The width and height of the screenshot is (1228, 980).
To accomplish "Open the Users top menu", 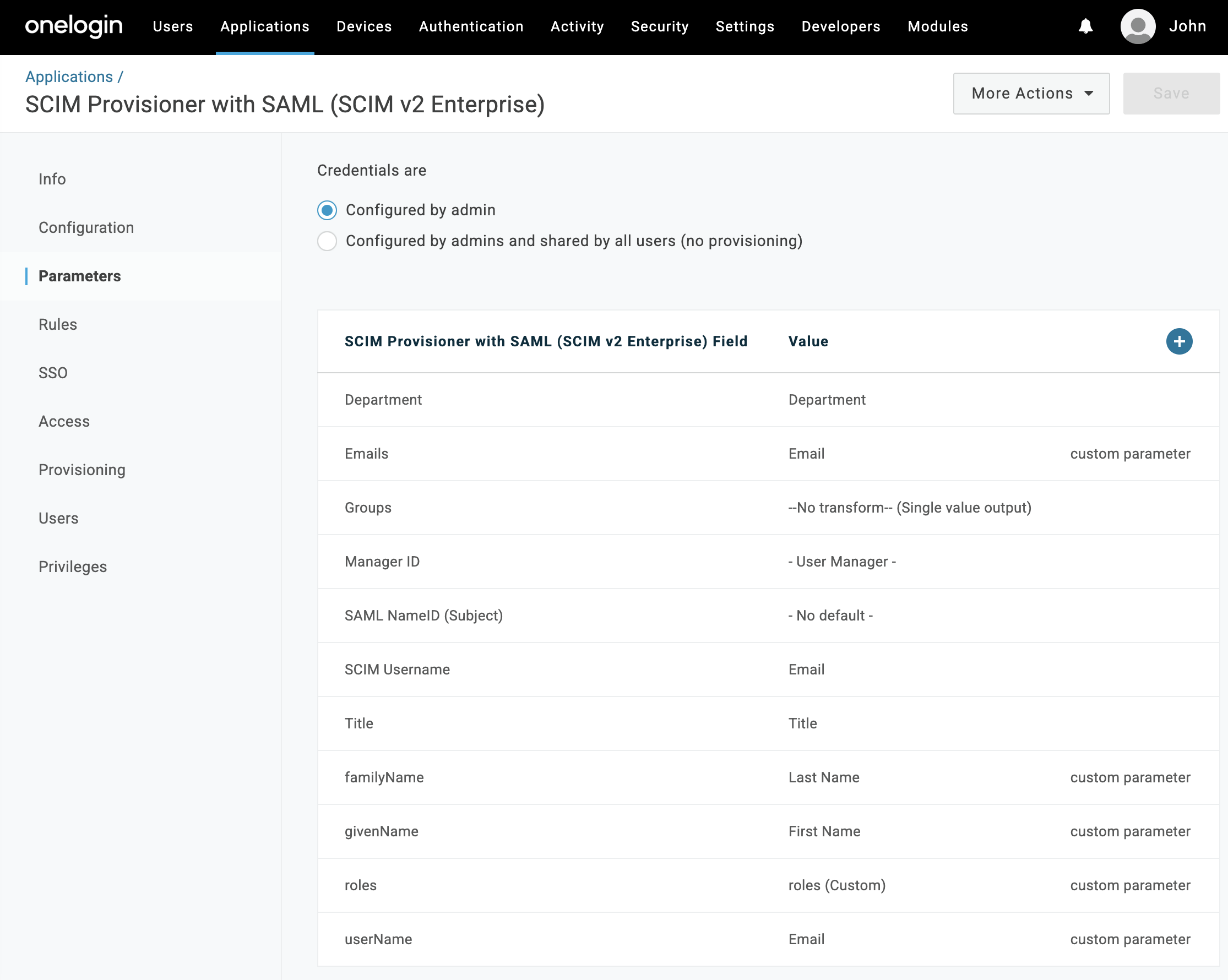I will 172,26.
